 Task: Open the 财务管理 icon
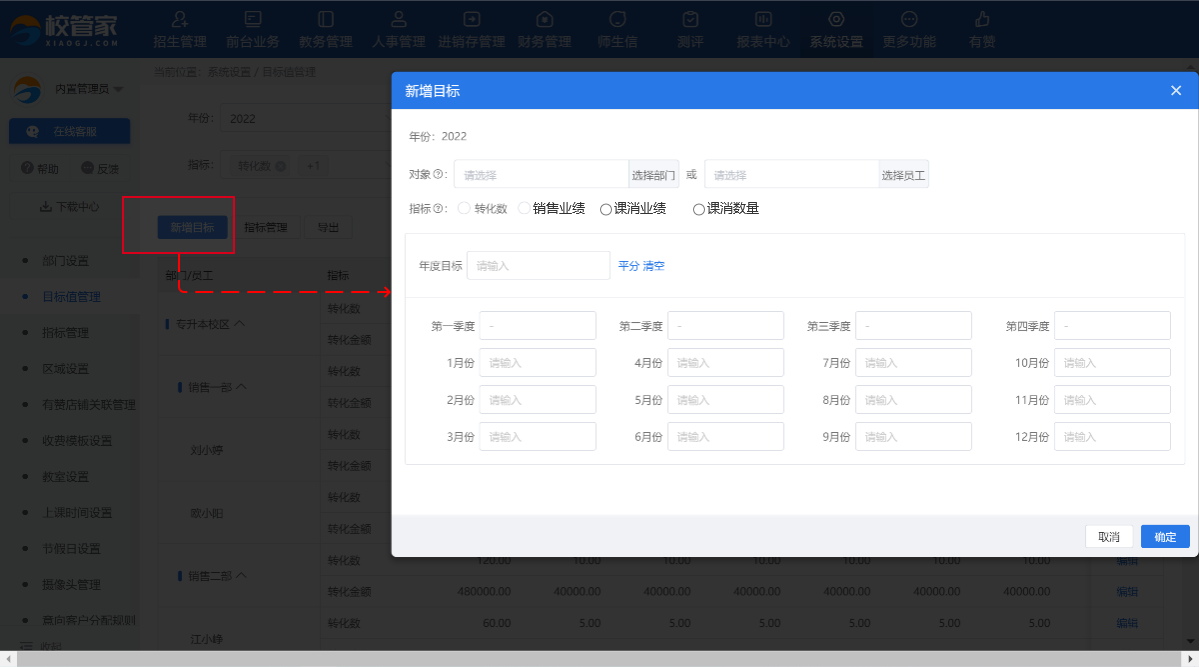pyautogui.click(x=544, y=19)
